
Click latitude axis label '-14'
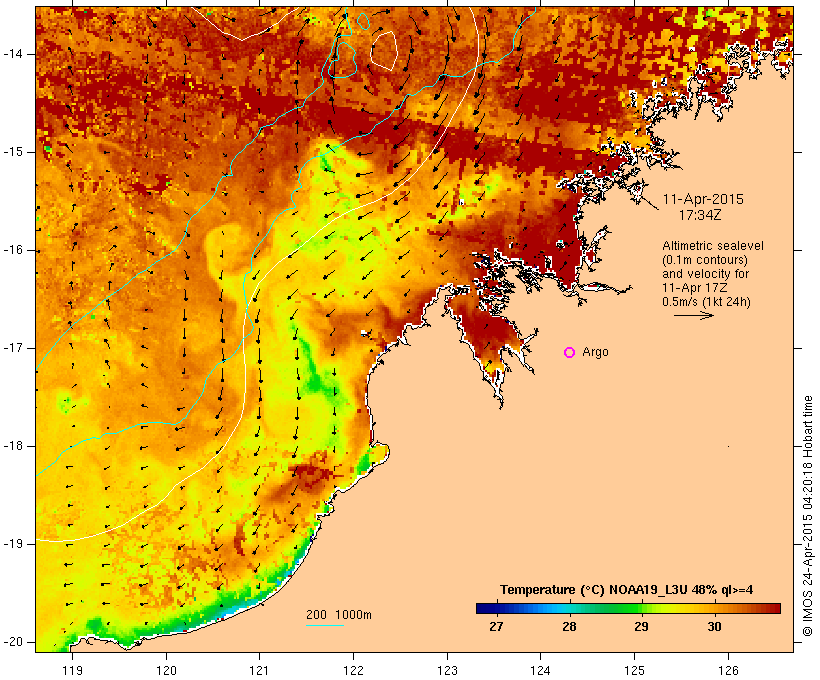pyautogui.click(x=12, y=54)
